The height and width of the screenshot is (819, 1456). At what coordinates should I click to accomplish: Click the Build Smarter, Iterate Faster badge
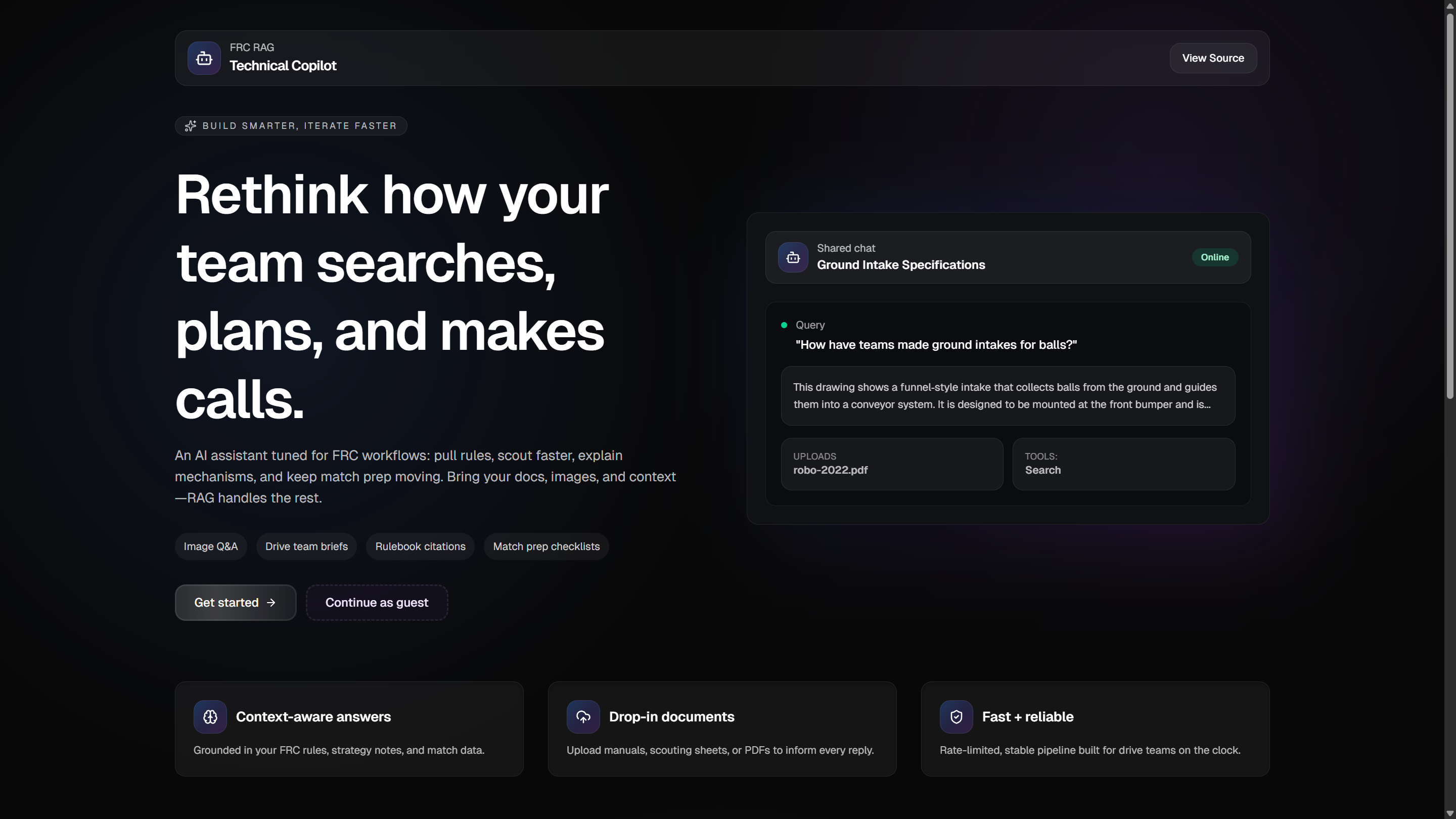(x=291, y=126)
